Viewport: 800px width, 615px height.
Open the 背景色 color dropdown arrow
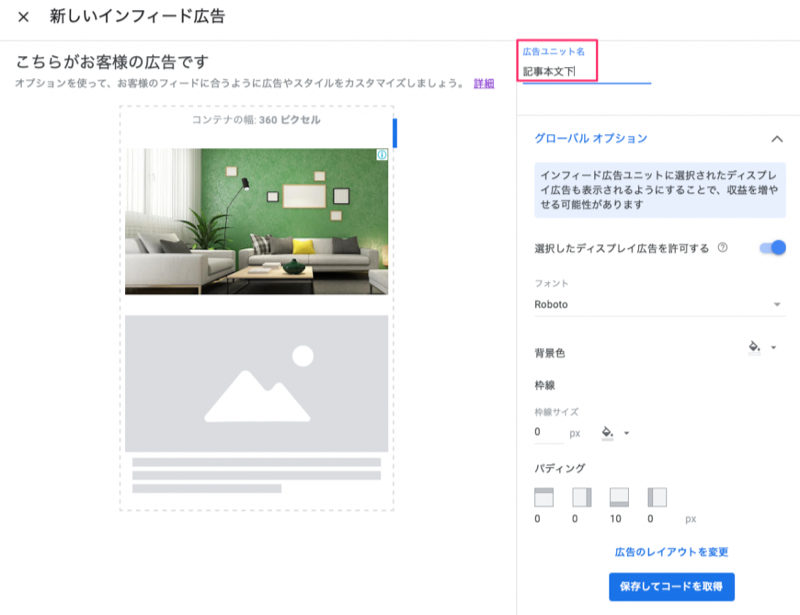click(x=773, y=348)
